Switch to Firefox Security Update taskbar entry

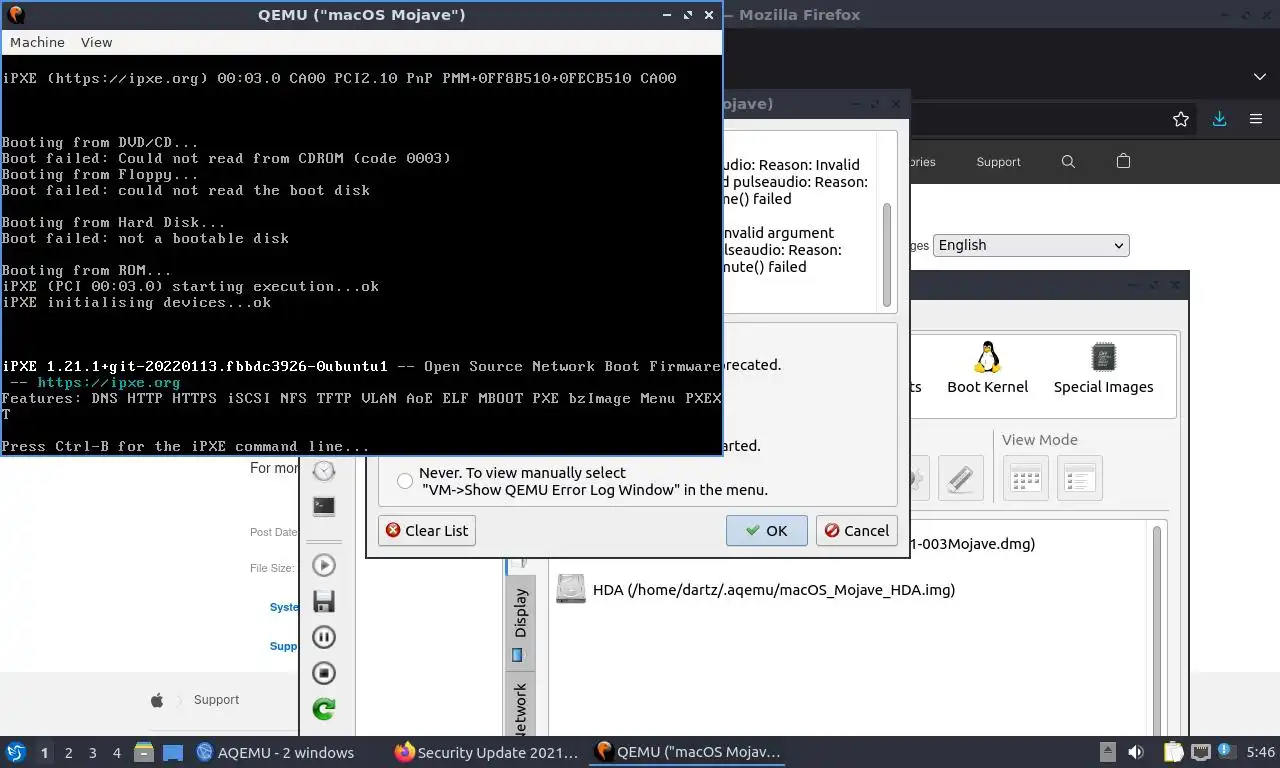tap(487, 752)
